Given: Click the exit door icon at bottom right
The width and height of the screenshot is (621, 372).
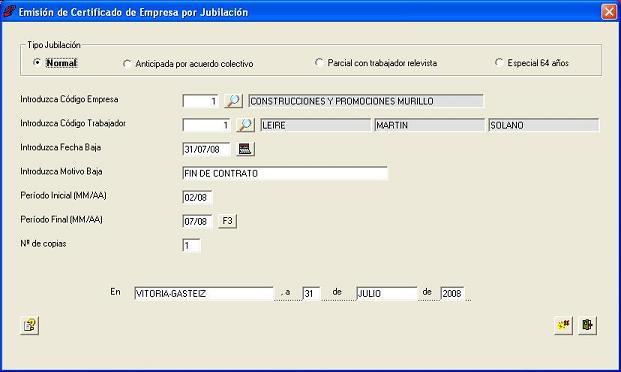Looking at the screenshot, I should coord(587,325).
